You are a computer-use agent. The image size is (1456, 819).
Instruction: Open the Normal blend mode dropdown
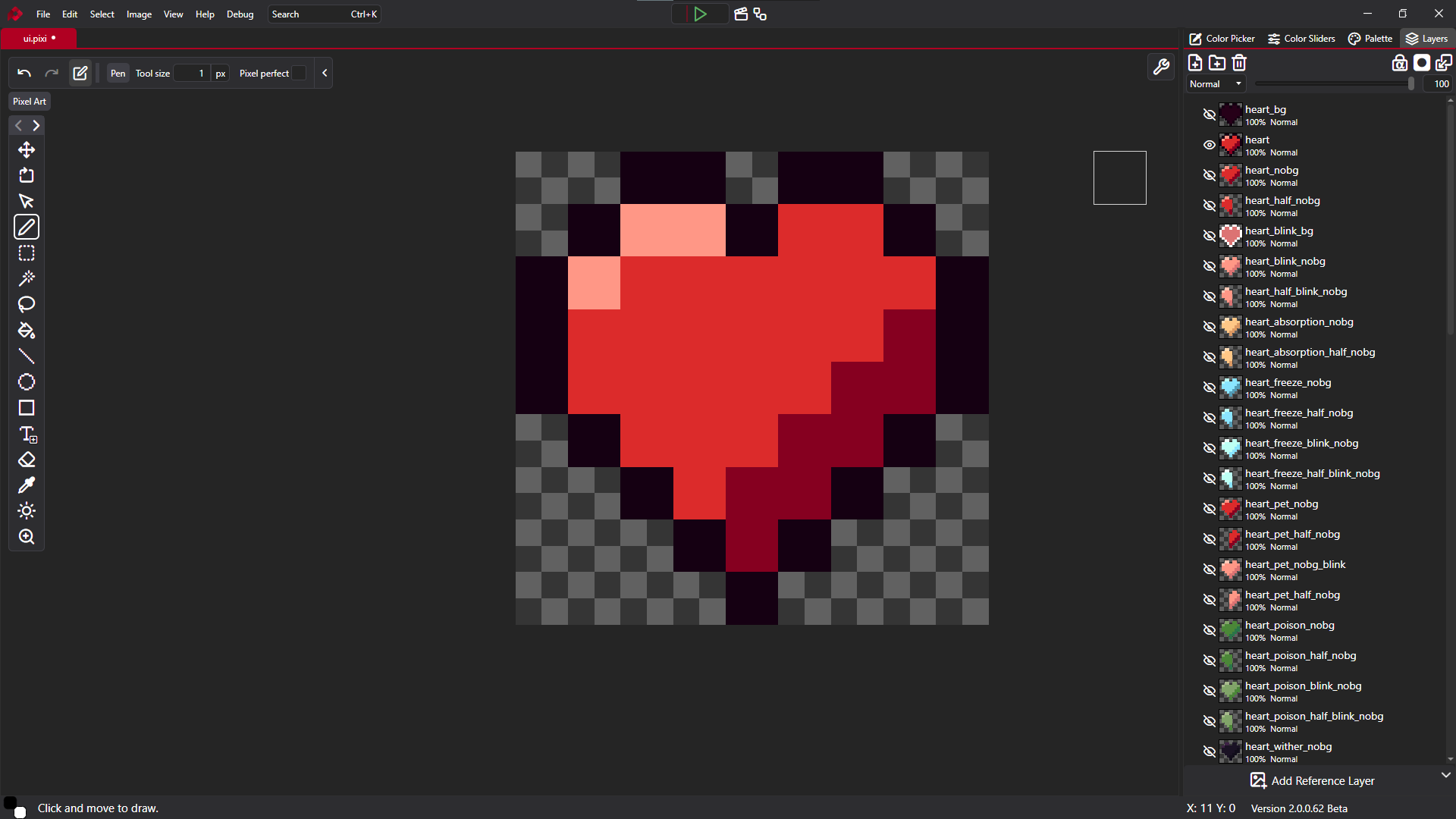click(1216, 84)
